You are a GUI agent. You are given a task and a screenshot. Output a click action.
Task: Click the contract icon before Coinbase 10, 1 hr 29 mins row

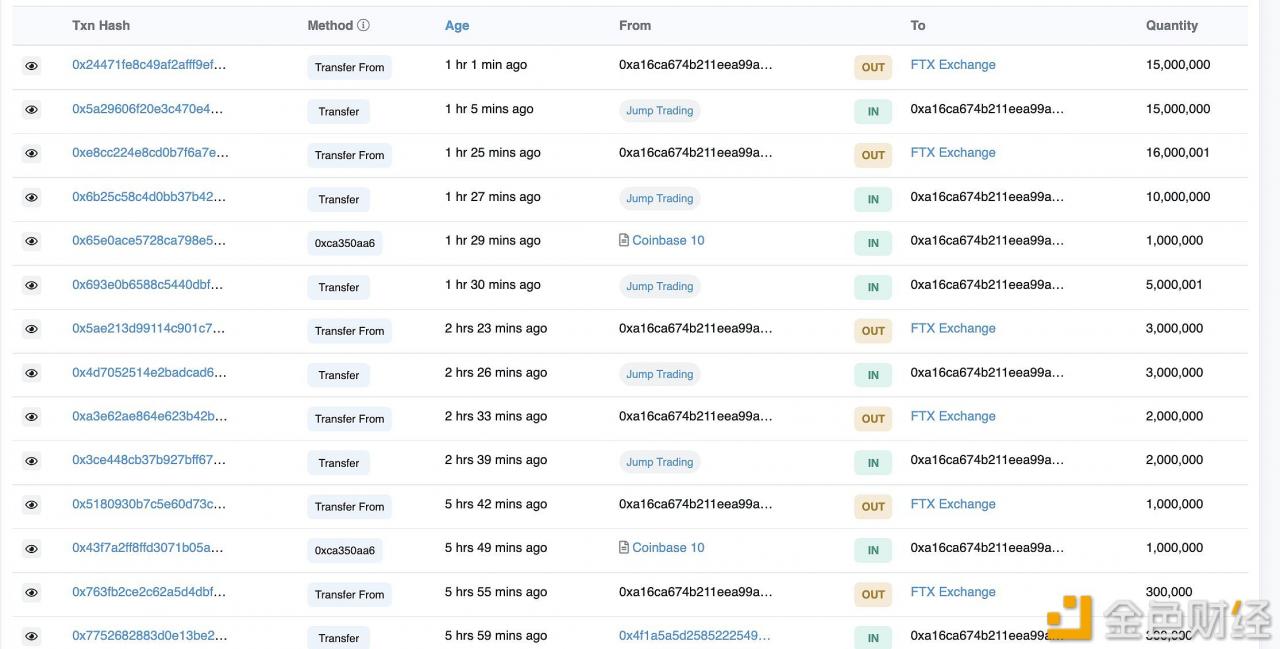pyautogui.click(x=624, y=241)
